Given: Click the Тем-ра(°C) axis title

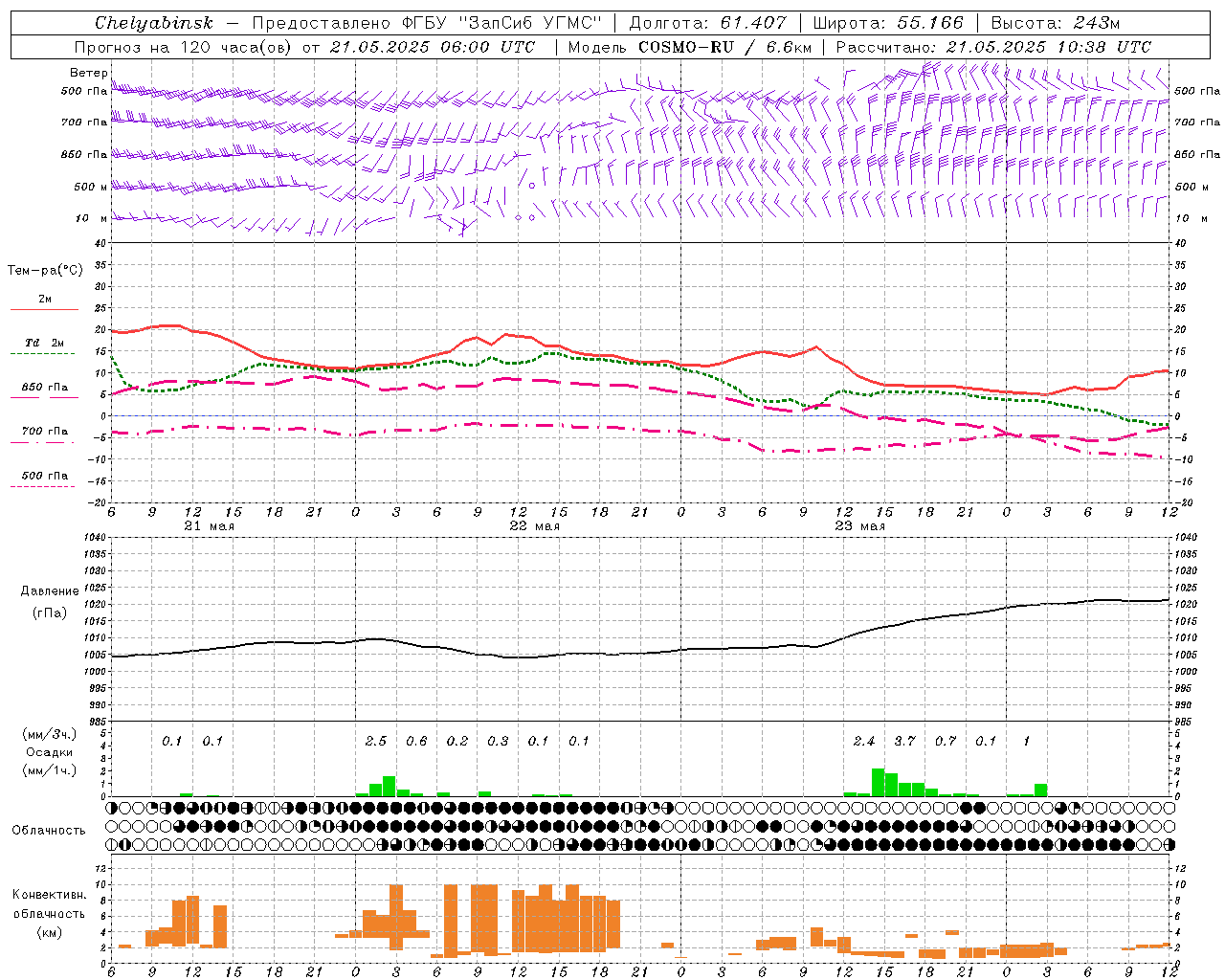Looking at the screenshot, I should pos(45,271).
